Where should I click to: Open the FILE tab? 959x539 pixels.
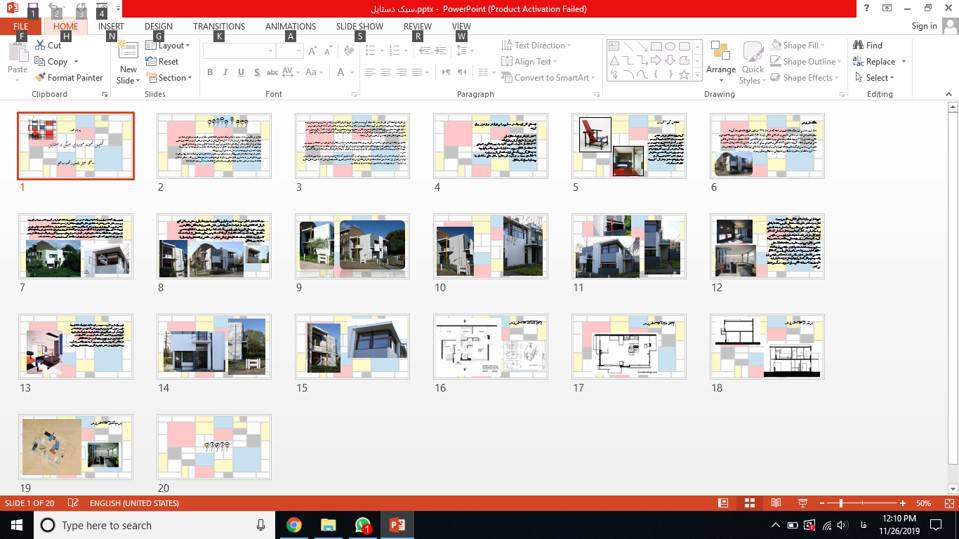coord(21,26)
